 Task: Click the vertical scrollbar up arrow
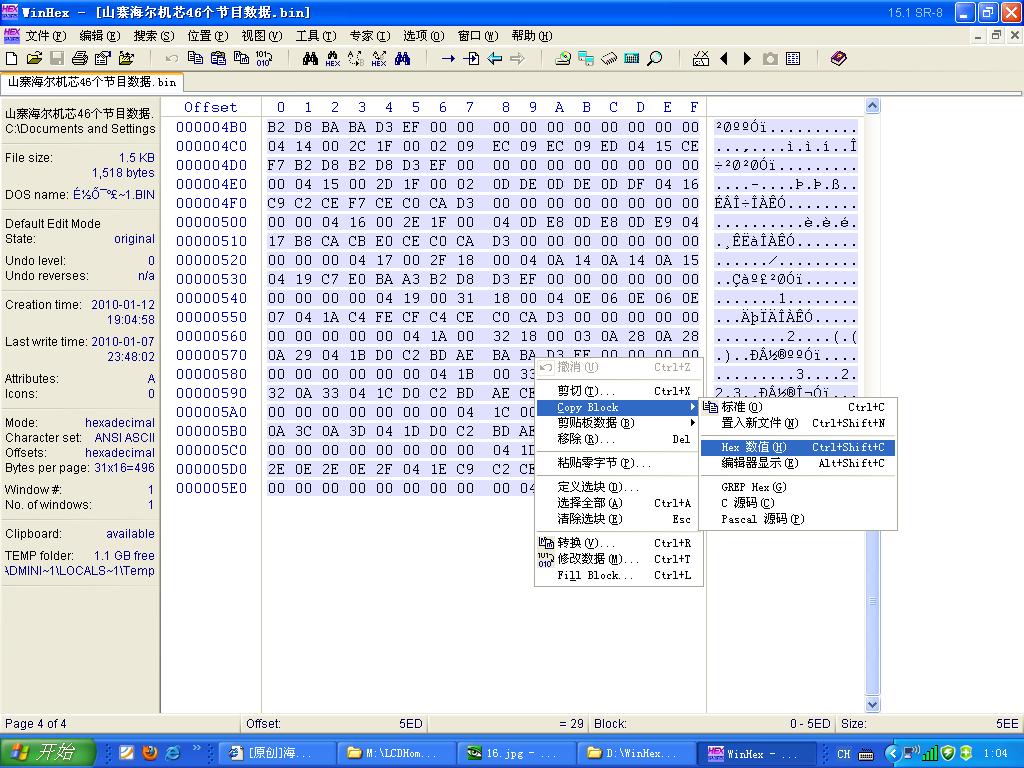point(872,106)
